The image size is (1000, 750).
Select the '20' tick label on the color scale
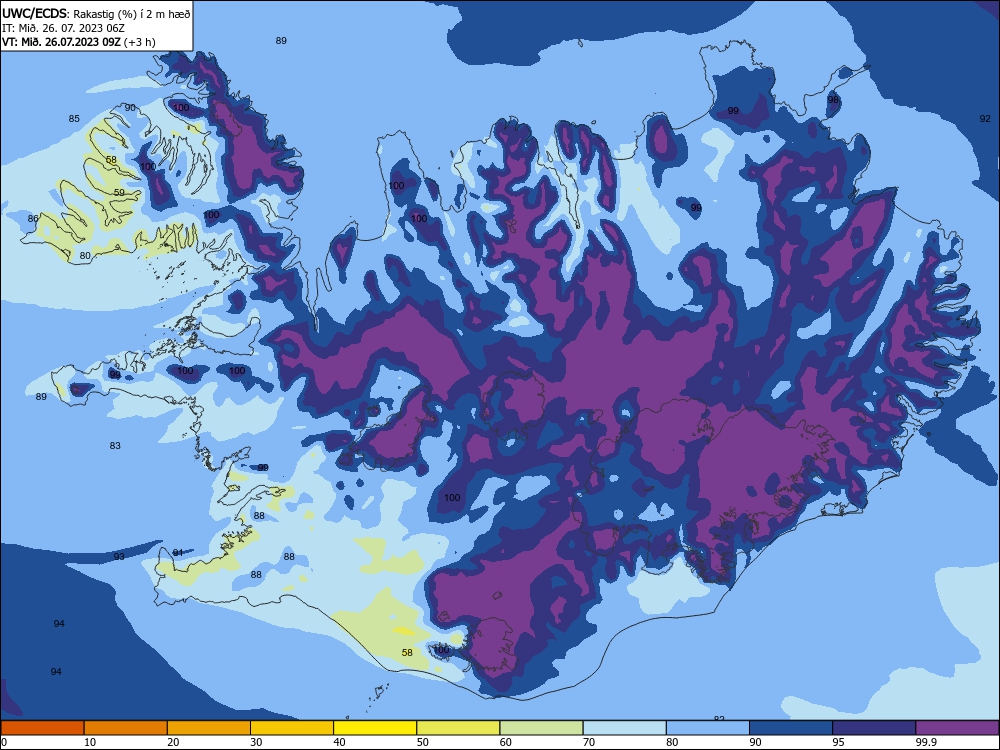(x=173, y=742)
